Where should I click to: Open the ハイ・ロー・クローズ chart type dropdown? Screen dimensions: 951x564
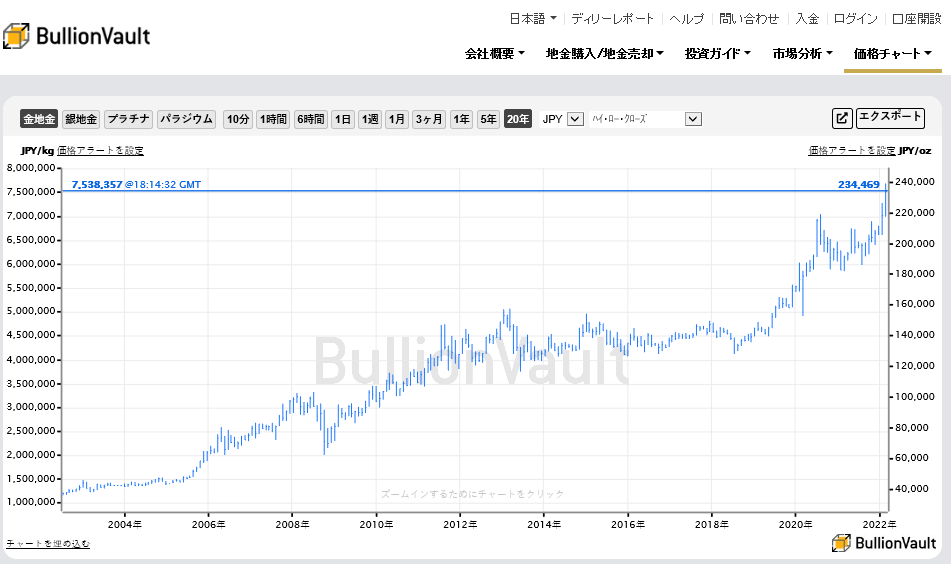point(646,119)
